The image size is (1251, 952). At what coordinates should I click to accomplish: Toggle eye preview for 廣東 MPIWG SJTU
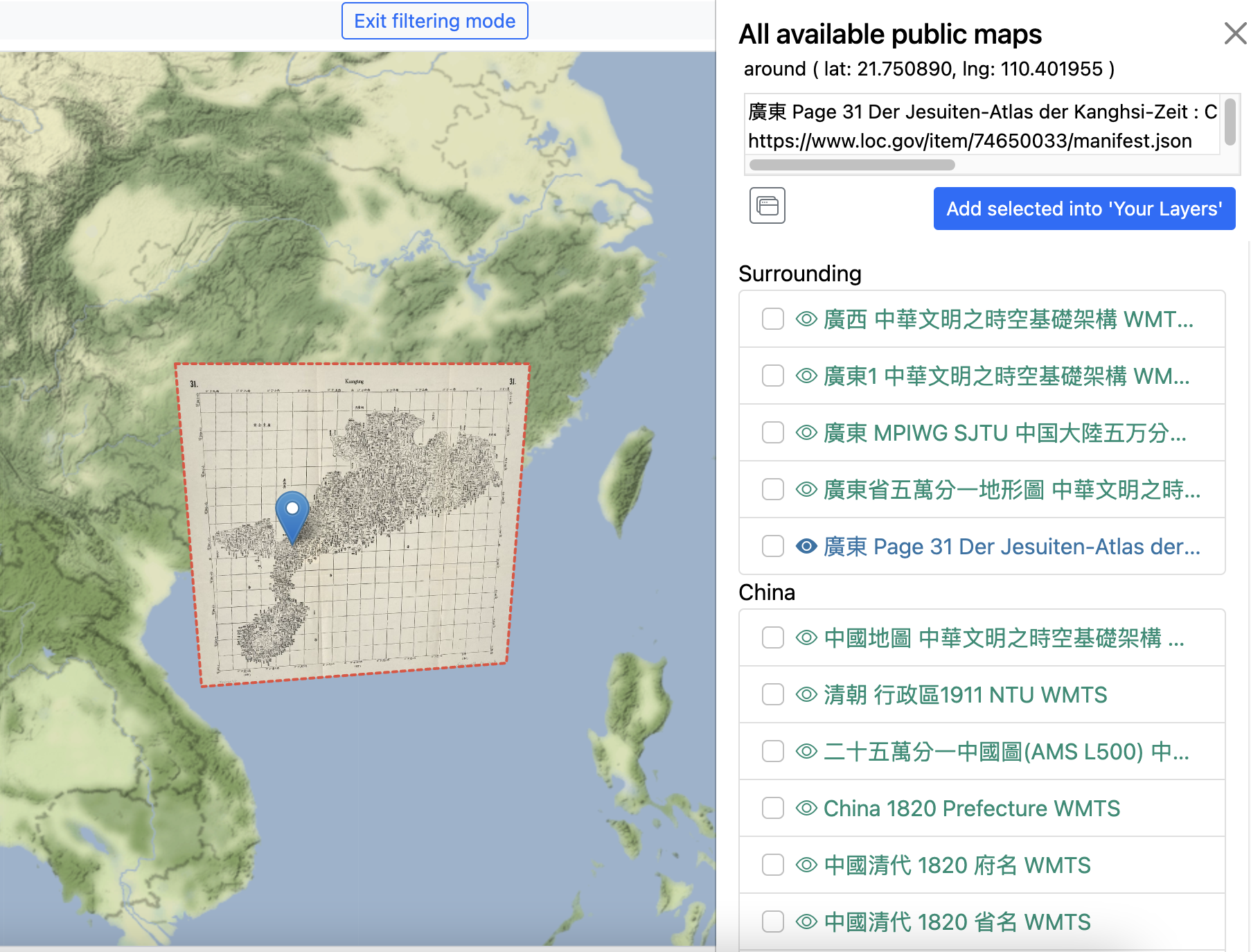point(806,433)
